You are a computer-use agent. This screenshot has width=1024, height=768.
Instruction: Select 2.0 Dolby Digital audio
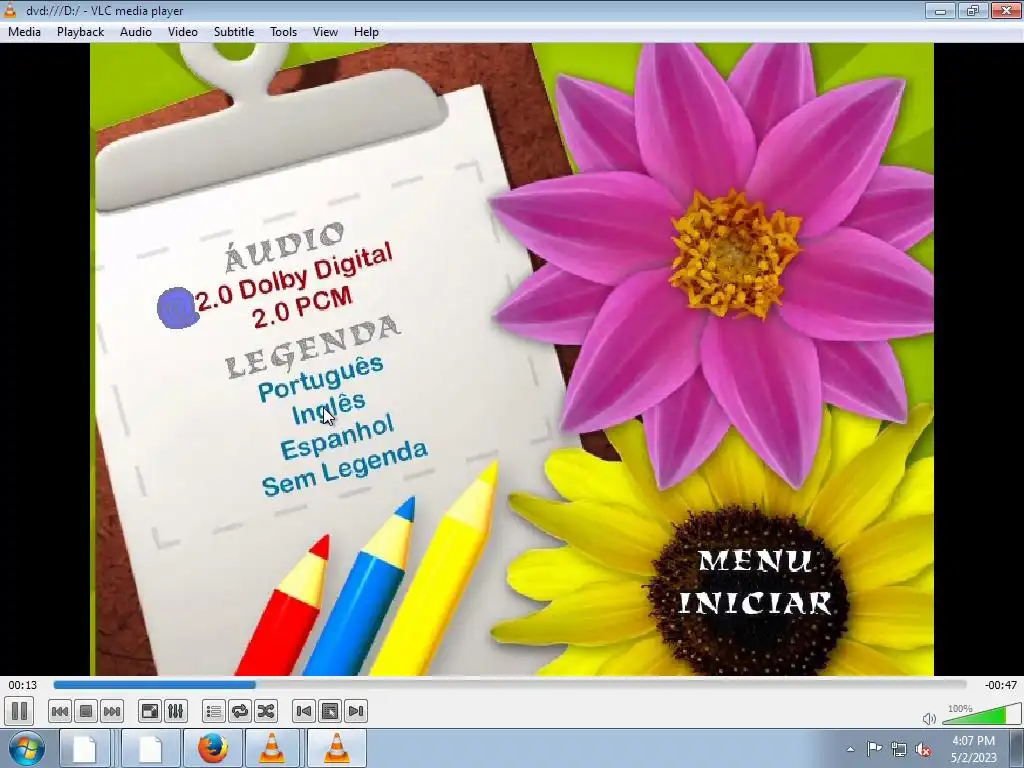pos(294,277)
